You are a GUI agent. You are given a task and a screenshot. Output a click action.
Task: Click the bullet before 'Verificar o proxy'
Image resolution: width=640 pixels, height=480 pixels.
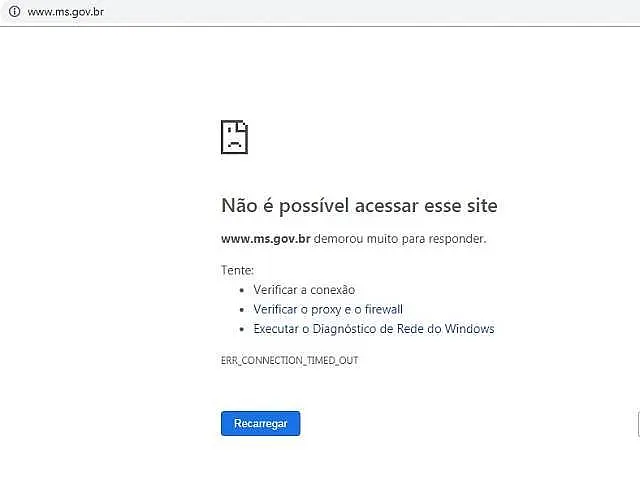tap(242, 310)
